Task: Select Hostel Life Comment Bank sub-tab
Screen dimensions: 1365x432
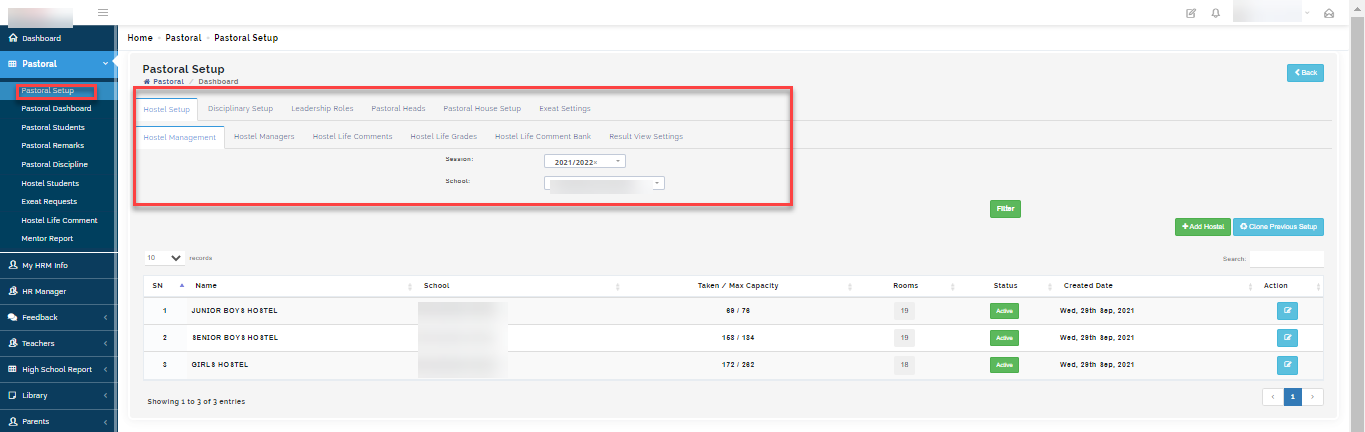Action: click(x=543, y=136)
